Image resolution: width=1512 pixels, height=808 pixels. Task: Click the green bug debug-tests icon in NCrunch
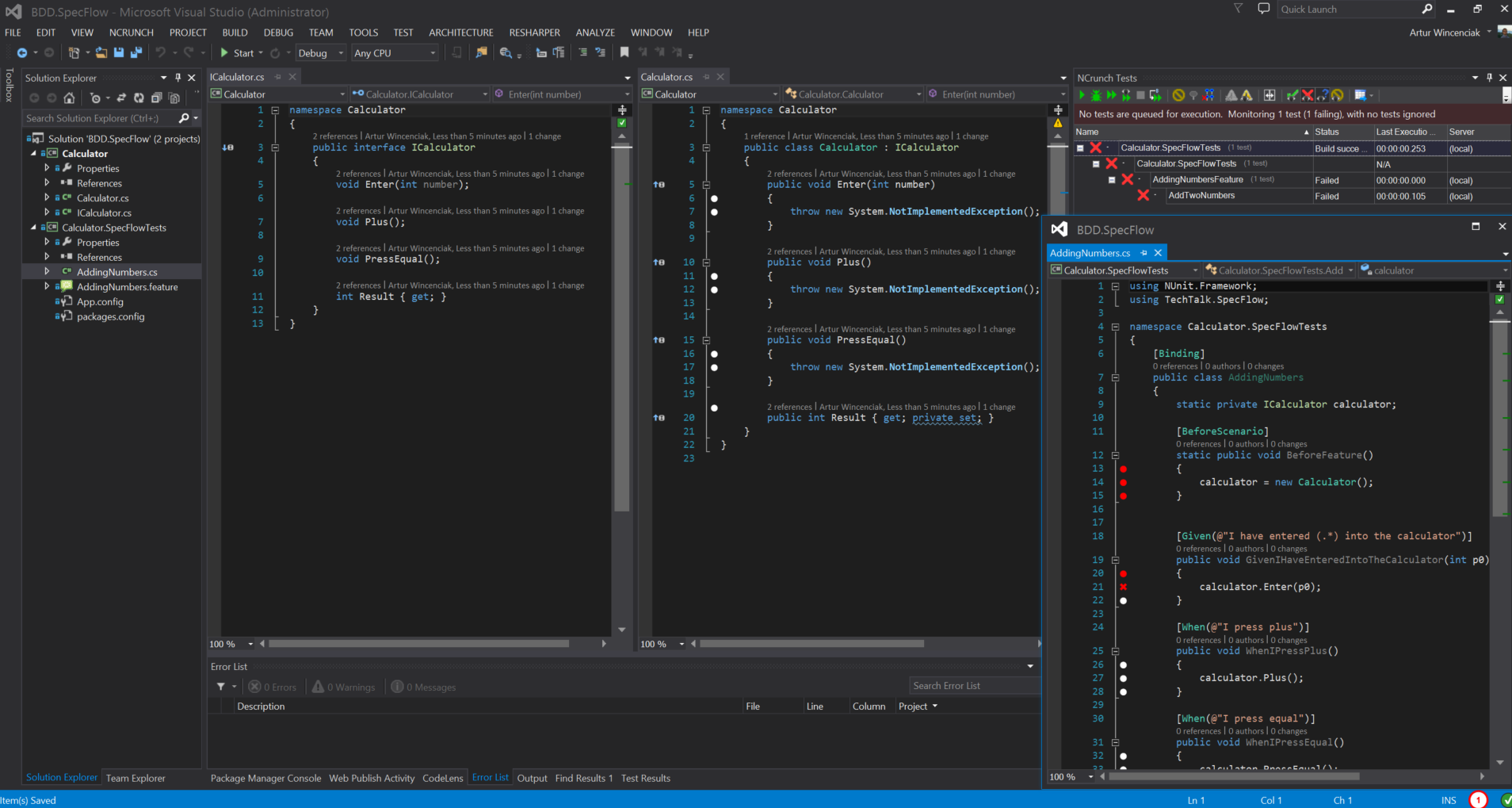1096,95
